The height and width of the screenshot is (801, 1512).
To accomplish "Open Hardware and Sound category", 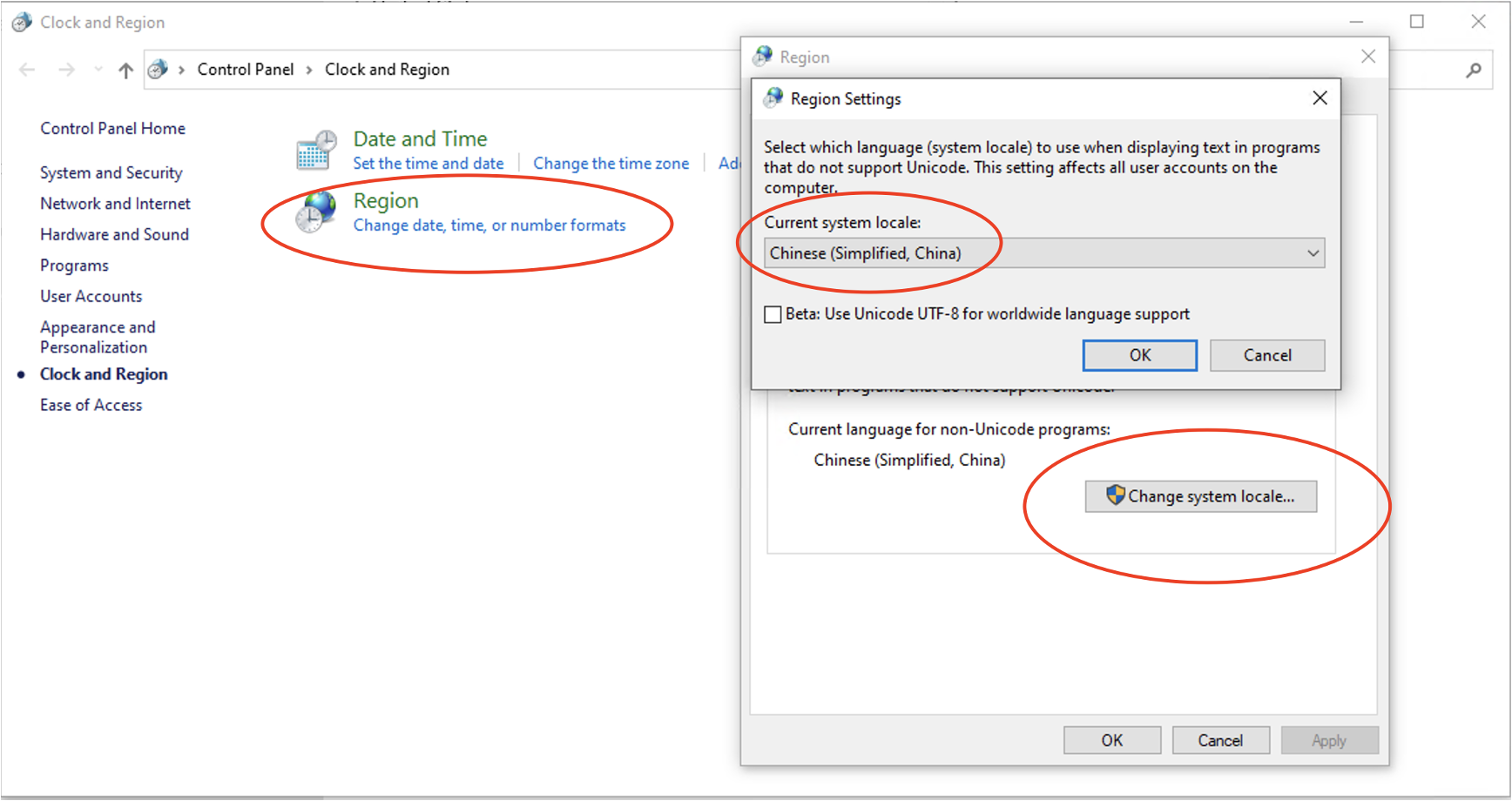I will (x=114, y=235).
